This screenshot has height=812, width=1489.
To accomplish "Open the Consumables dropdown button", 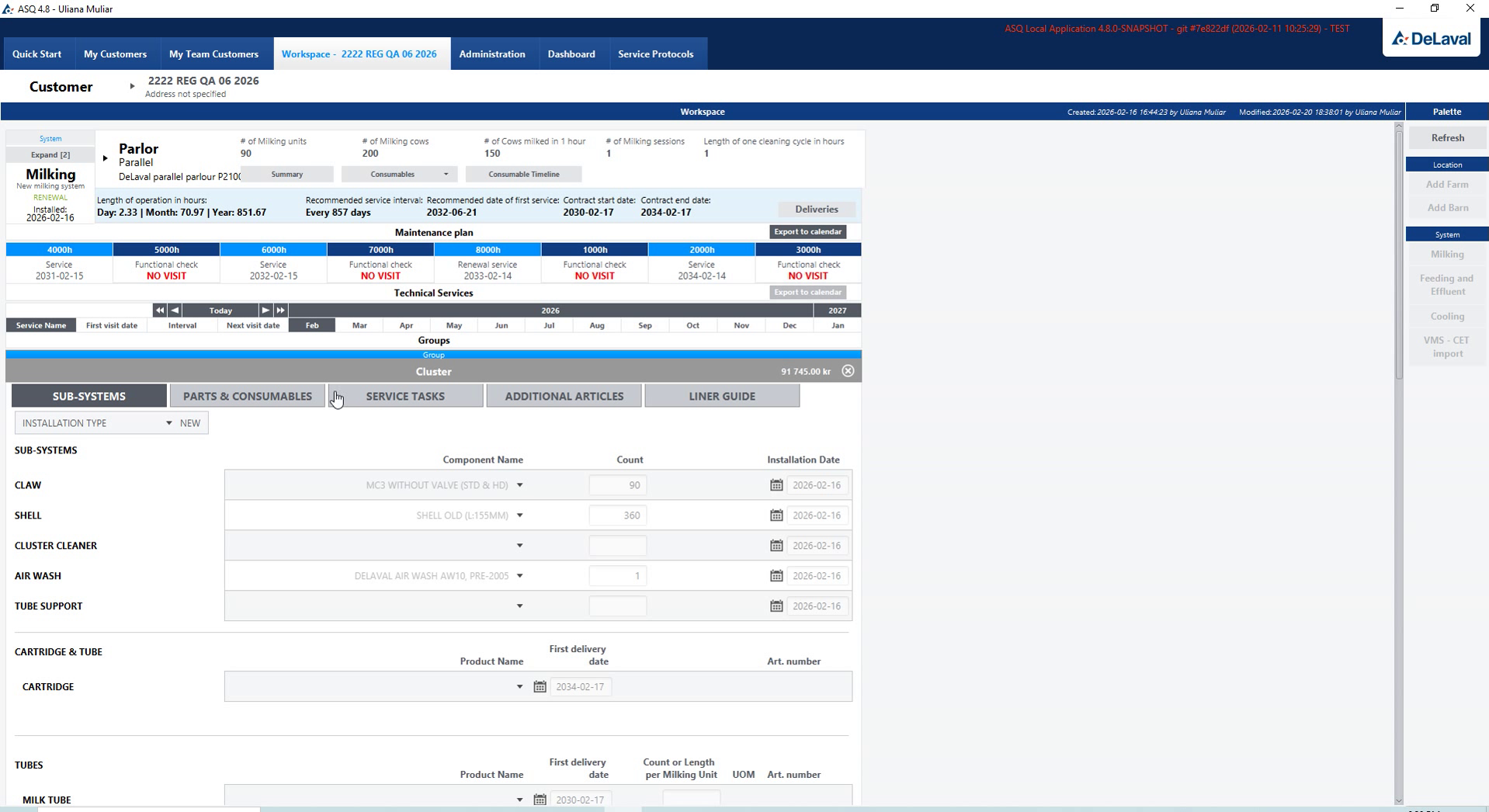I will [399, 175].
